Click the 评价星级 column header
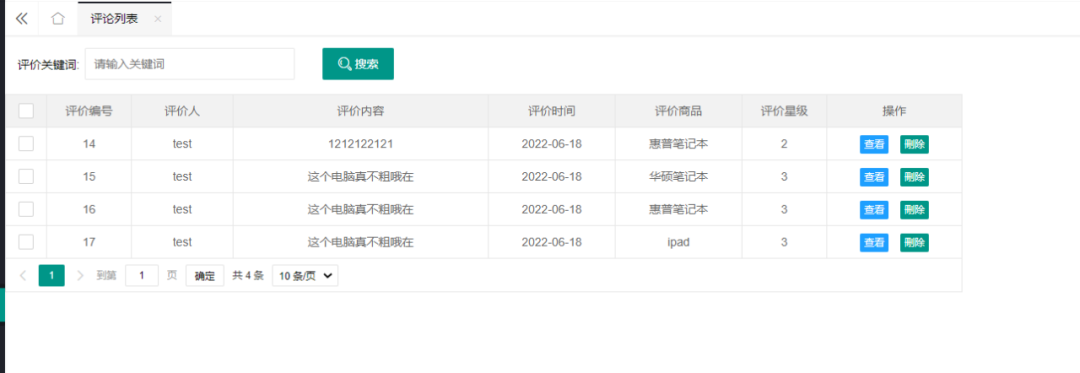Screen dimensions: 1080x373 pos(785,111)
